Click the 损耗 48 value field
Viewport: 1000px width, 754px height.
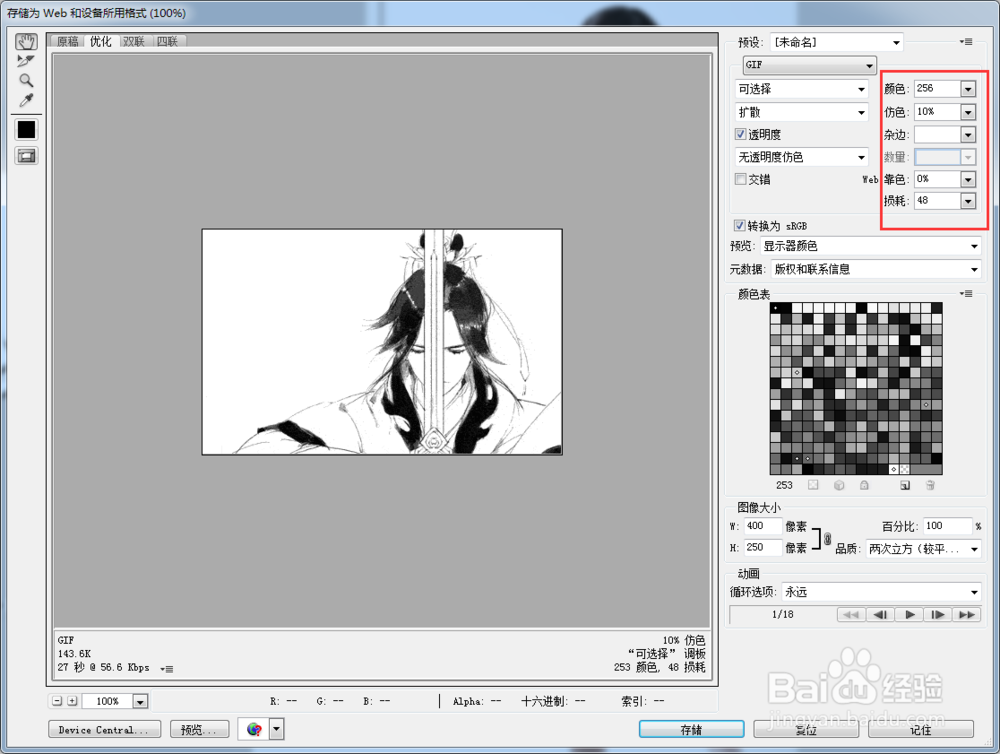tap(938, 201)
